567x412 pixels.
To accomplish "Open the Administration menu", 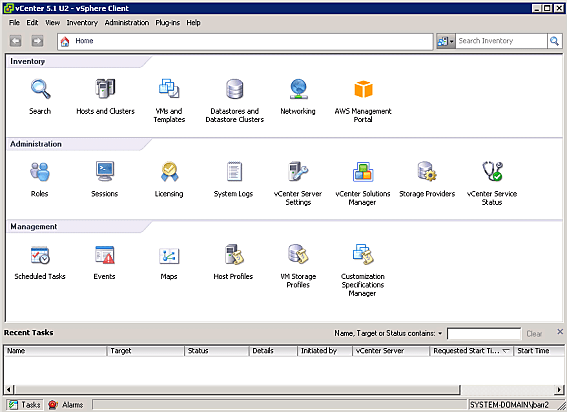I will pyautogui.click(x=127, y=22).
